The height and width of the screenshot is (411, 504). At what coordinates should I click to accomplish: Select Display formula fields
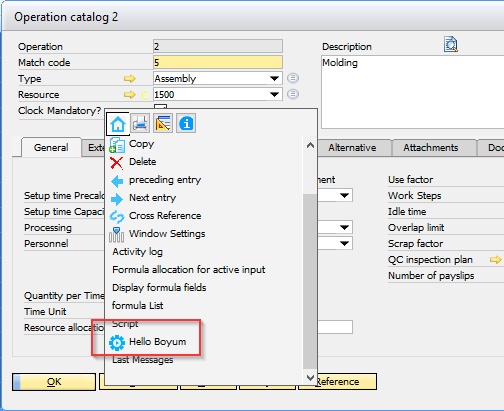(x=159, y=288)
